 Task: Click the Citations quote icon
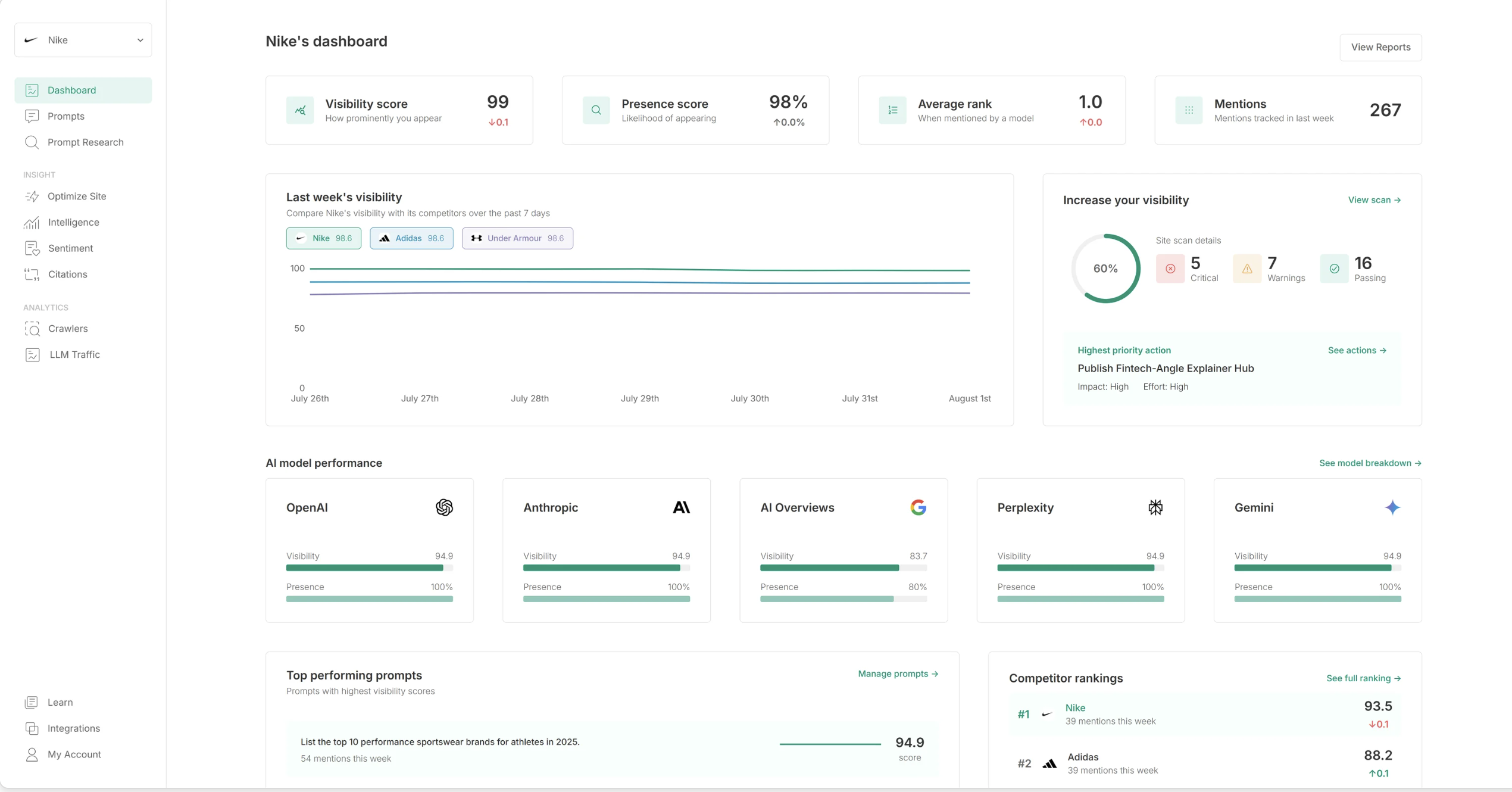pos(32,275)
